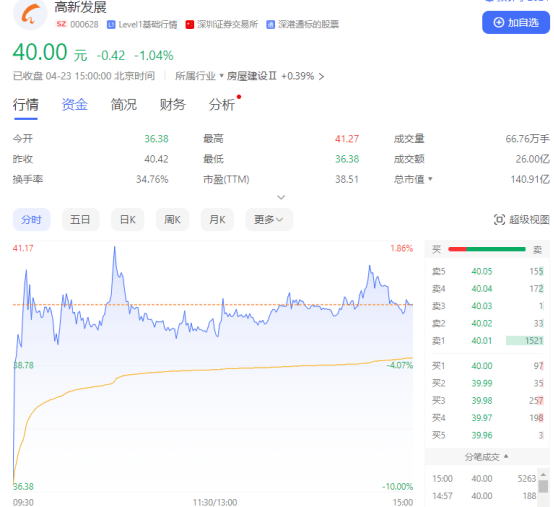Switch to the 资金 tab
554x507 pixels.
point(75,105)
